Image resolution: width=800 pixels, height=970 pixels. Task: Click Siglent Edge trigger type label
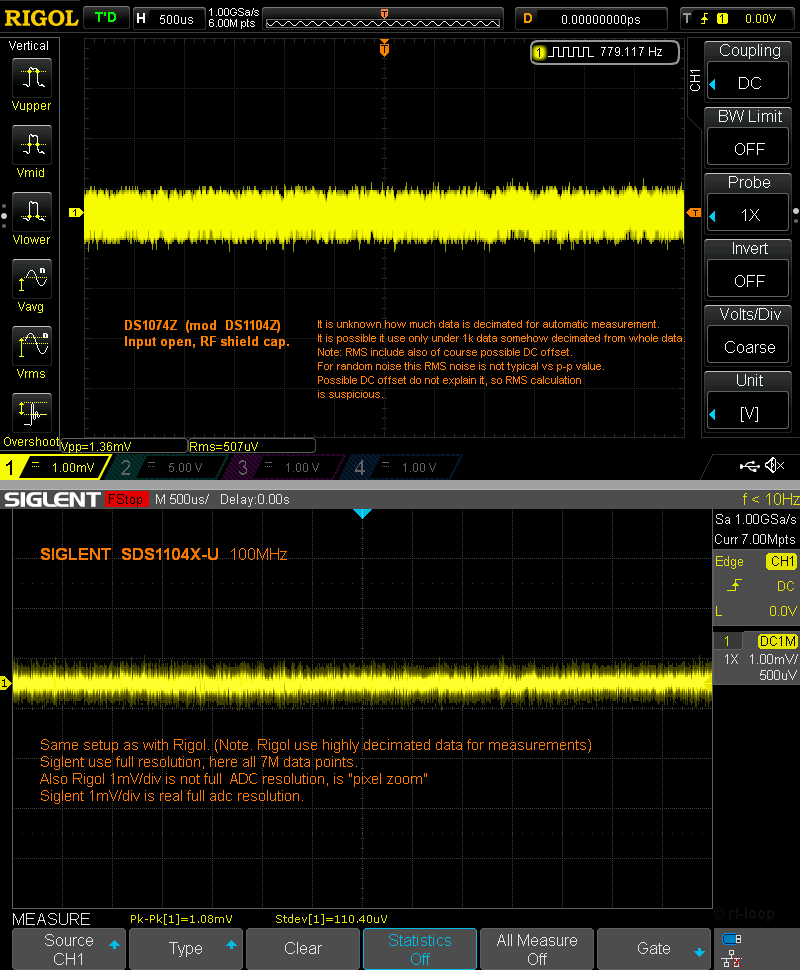(x=729, y=562)
